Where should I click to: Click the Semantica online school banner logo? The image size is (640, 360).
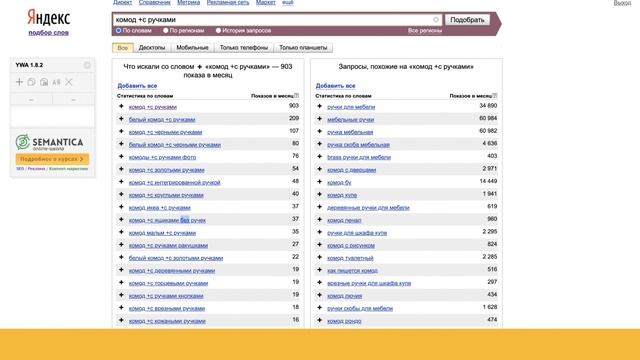(x=49, y=142)
